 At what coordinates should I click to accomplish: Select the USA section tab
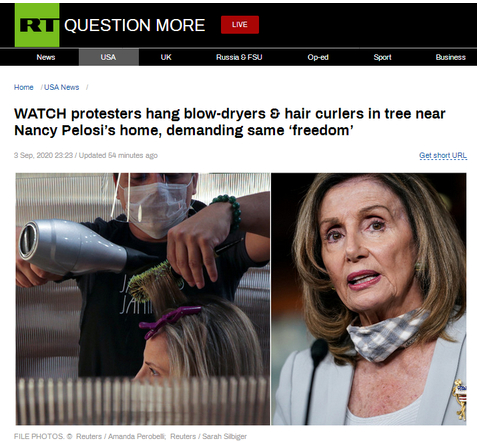(109, 57)
